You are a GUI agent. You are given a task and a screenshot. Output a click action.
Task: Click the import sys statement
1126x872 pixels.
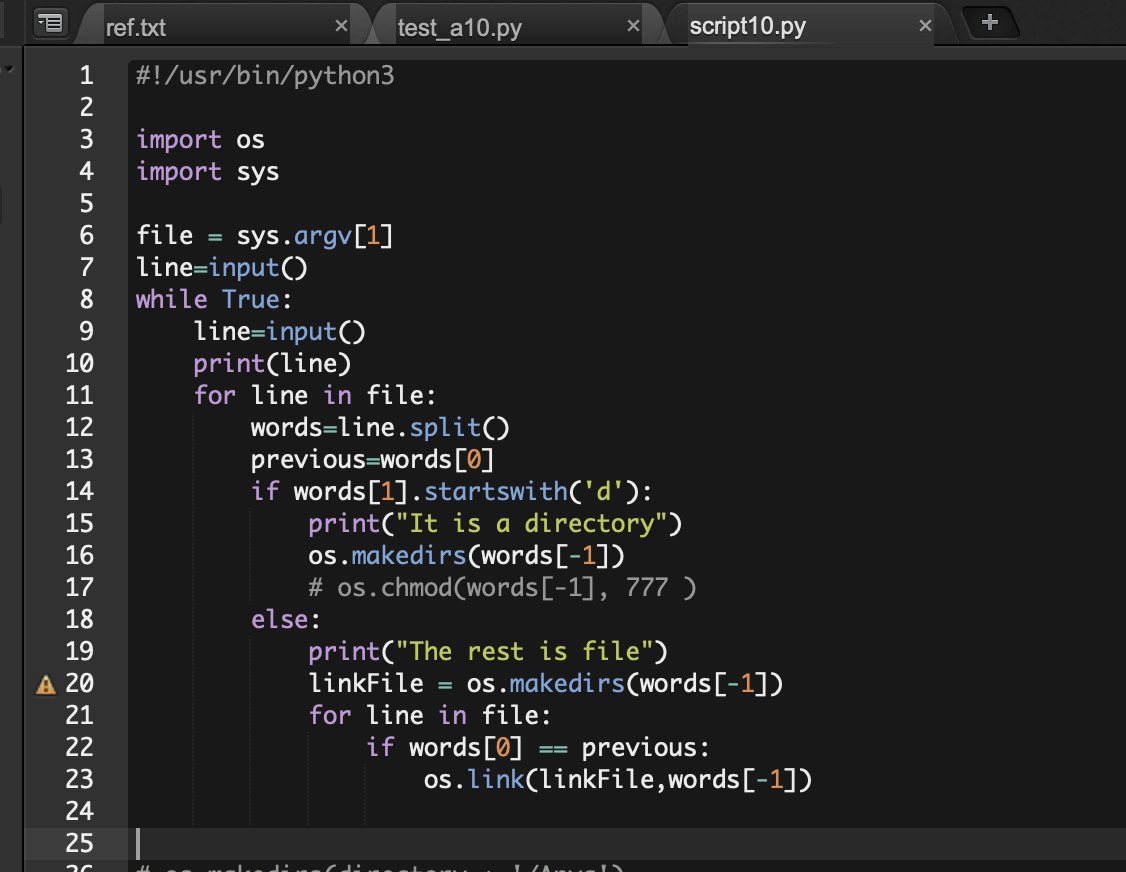point(207,171)
